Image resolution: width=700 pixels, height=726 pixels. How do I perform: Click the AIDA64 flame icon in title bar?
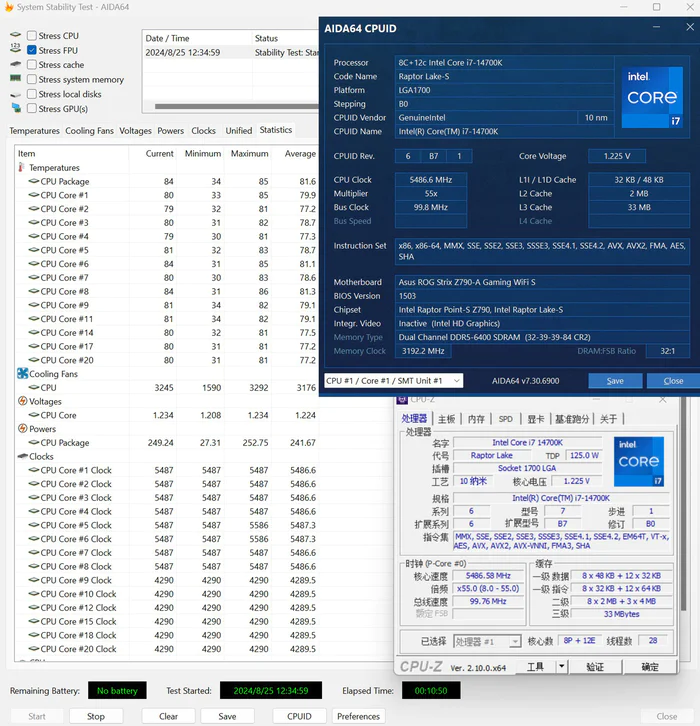pos(8,7)
